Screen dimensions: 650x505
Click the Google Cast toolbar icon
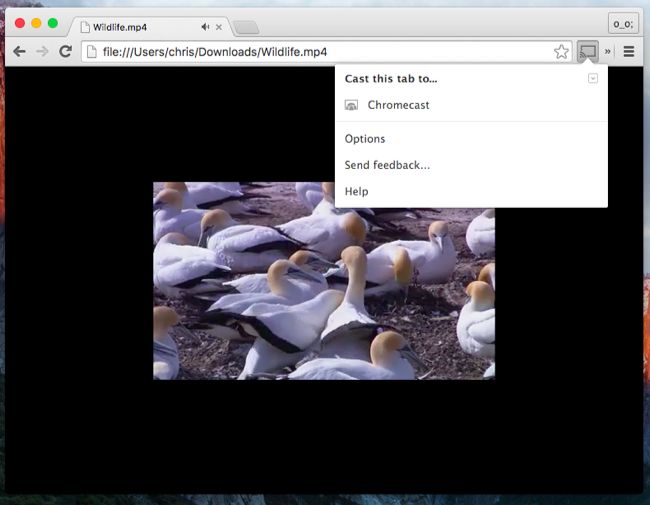pos(588,51)
